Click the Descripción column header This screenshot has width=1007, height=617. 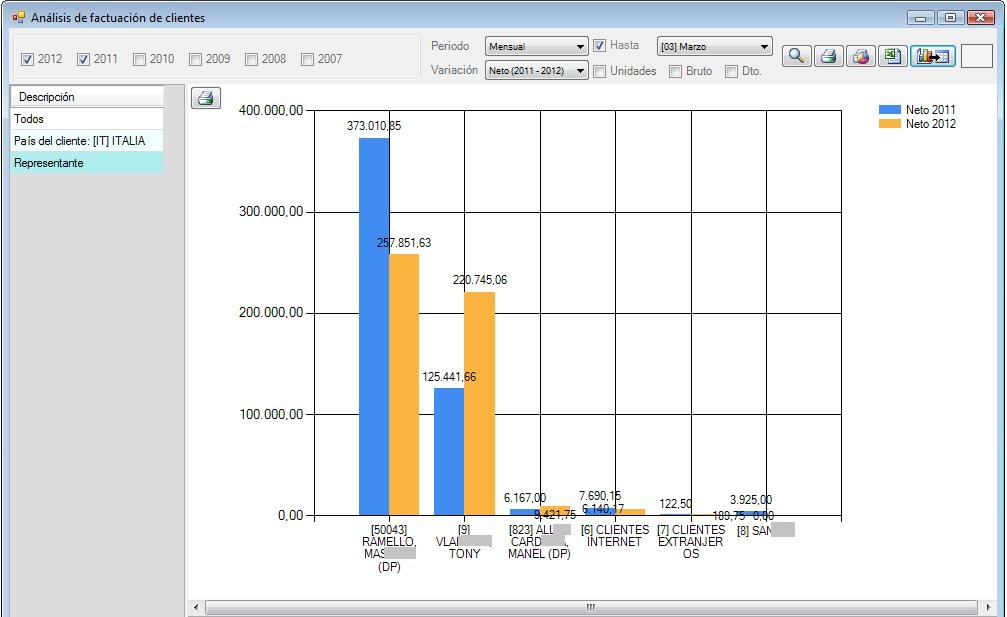tap(86, 97)
